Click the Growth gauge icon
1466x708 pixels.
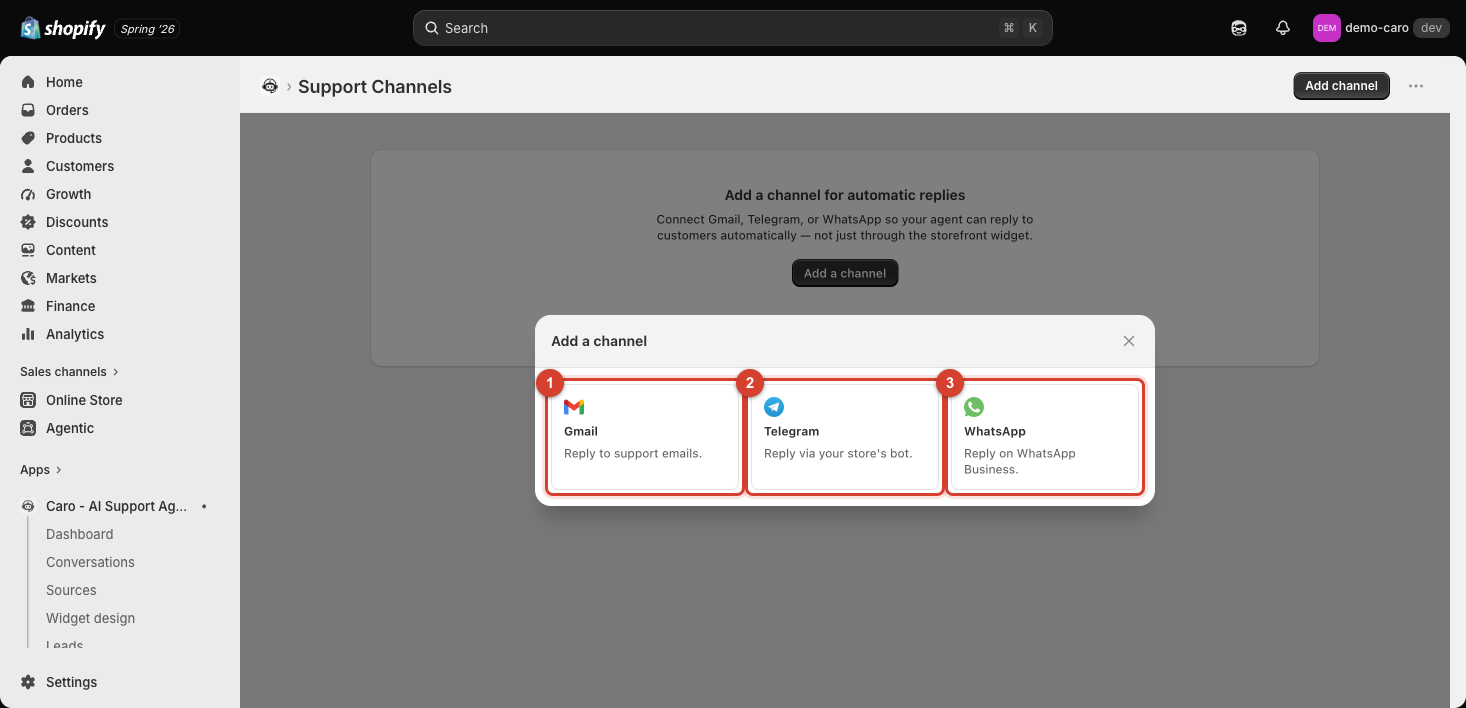tap(28, 194)
